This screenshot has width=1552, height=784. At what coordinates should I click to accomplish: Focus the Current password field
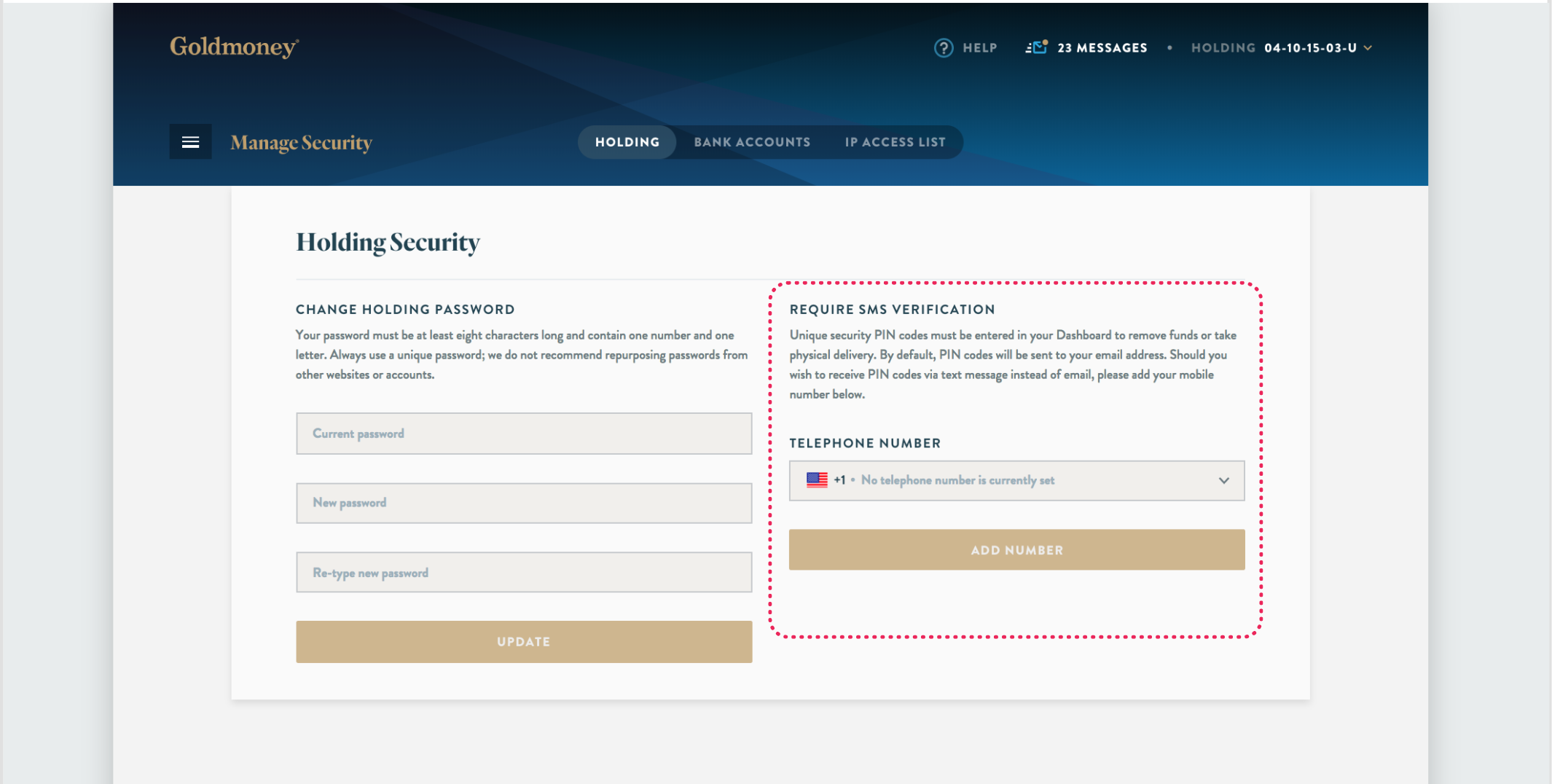(524, 434)
